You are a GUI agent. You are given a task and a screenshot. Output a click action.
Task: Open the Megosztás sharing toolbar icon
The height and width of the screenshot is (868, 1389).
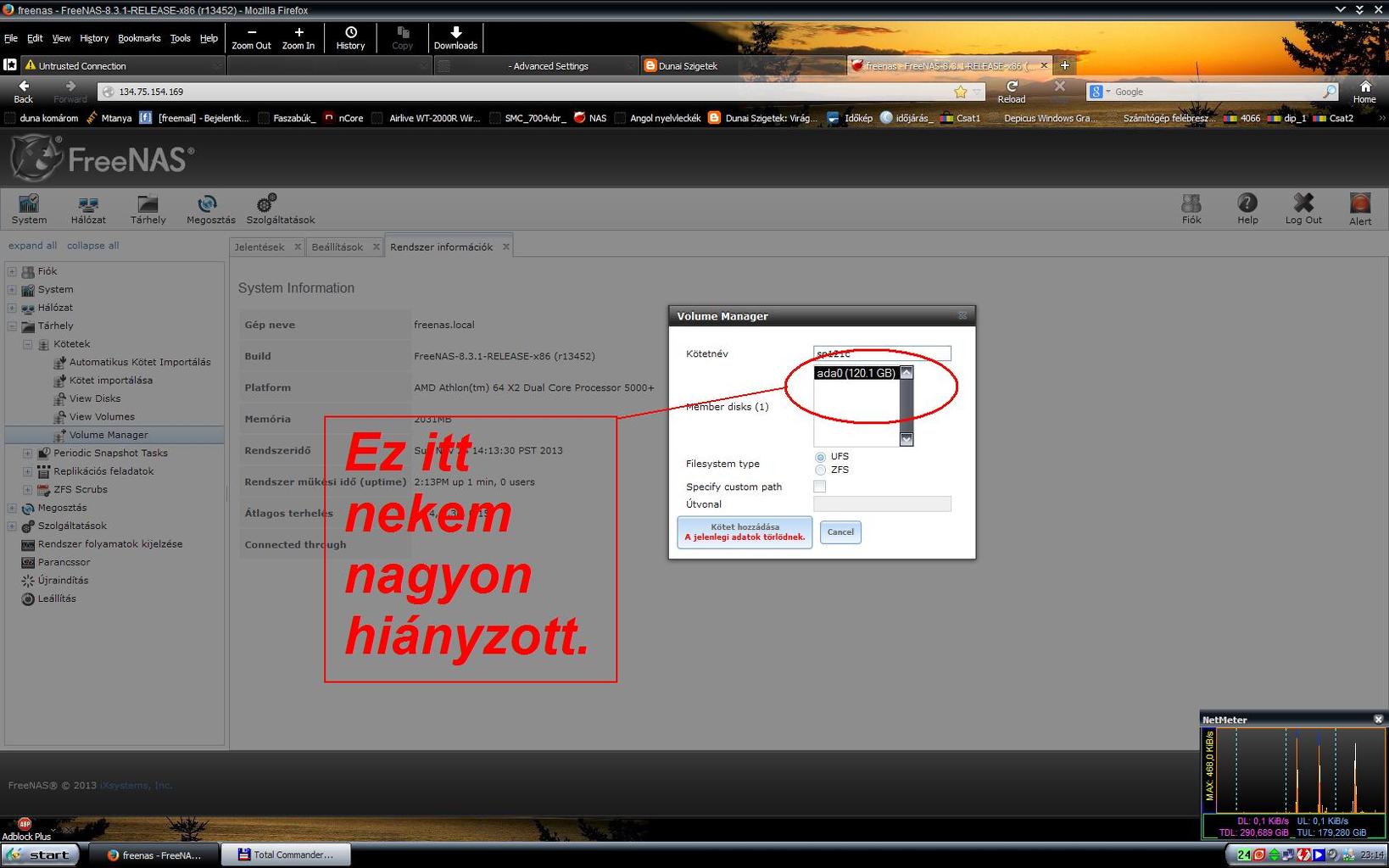(210, 209)
